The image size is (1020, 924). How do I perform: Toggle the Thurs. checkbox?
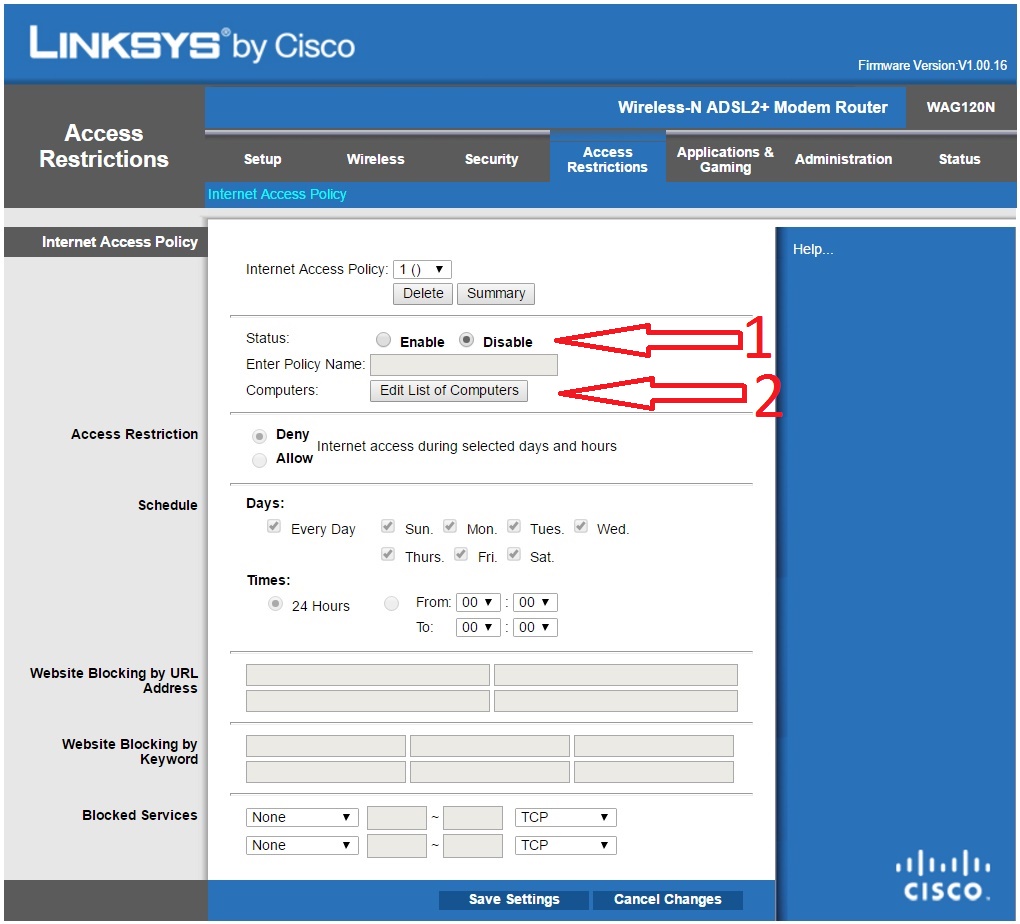click(388, 554)
